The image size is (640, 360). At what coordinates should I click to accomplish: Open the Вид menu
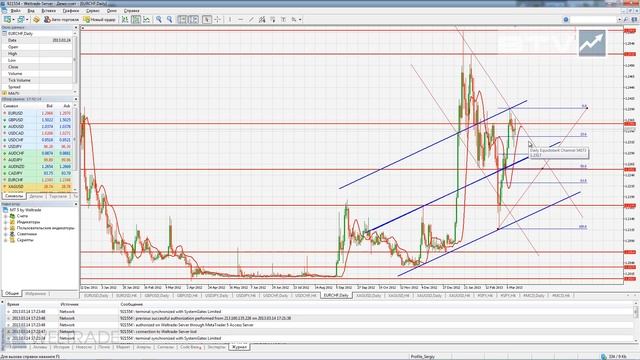(31, 11)
